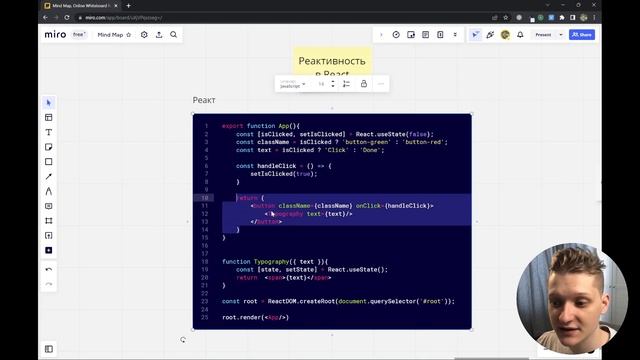Expand more collaboration tools chevrons
The height and width of the screenshot is (360, 640).
pos(455,35)
